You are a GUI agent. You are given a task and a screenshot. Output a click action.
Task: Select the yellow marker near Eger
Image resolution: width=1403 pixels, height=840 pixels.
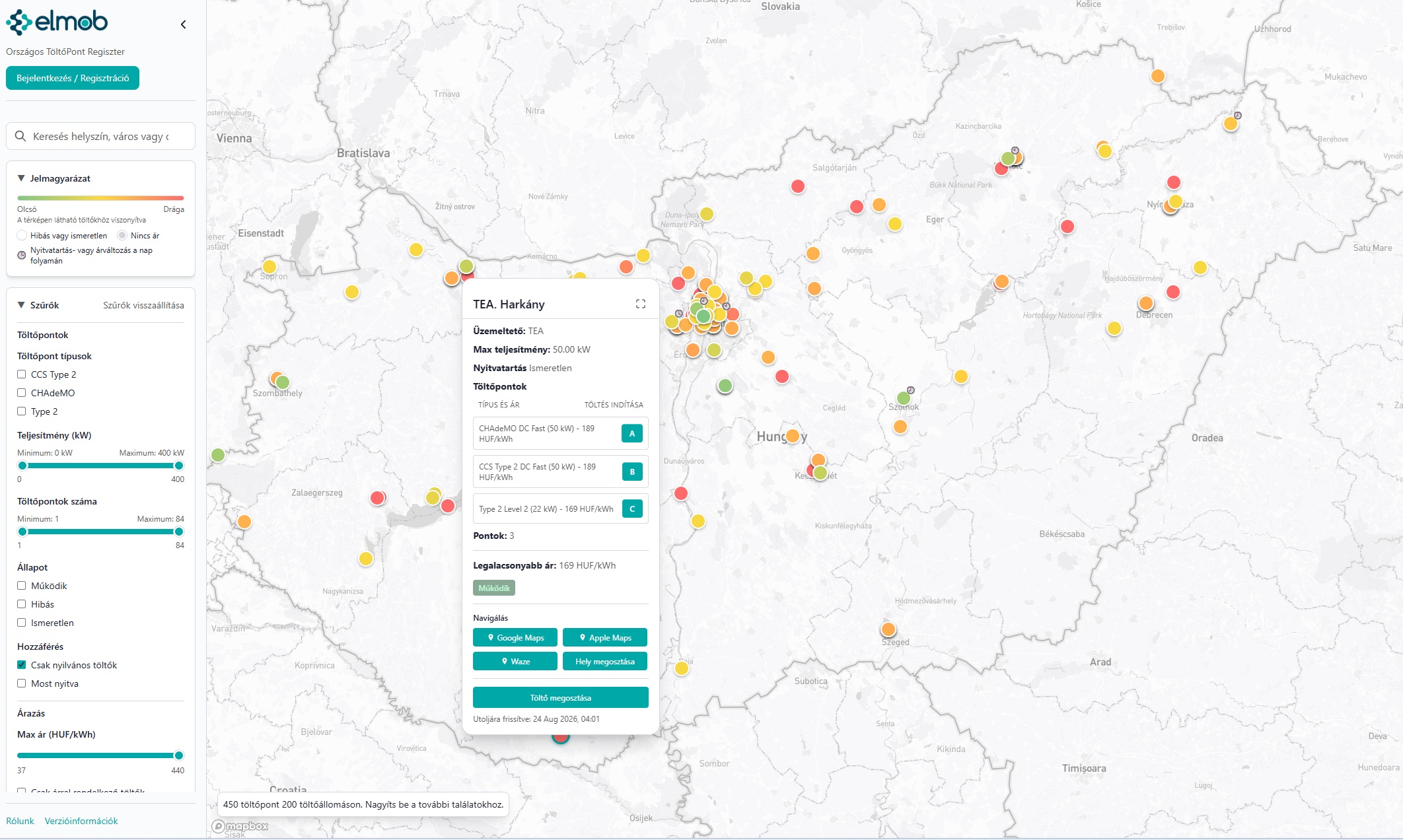(x=895, y=224)
